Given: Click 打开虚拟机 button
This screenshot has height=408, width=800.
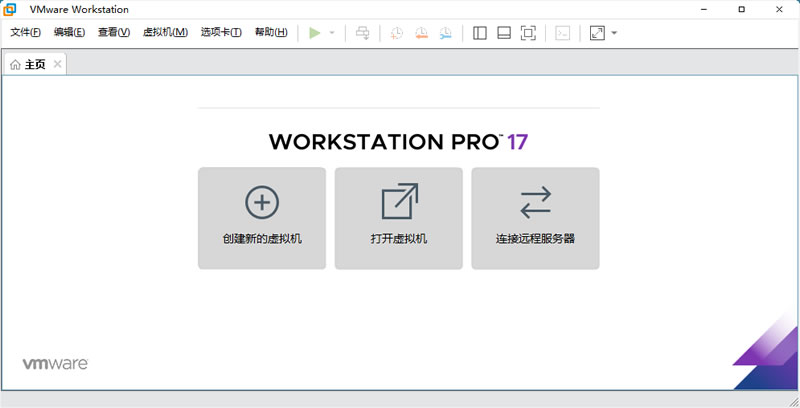Looking at the screenshot, I should 399,218.
